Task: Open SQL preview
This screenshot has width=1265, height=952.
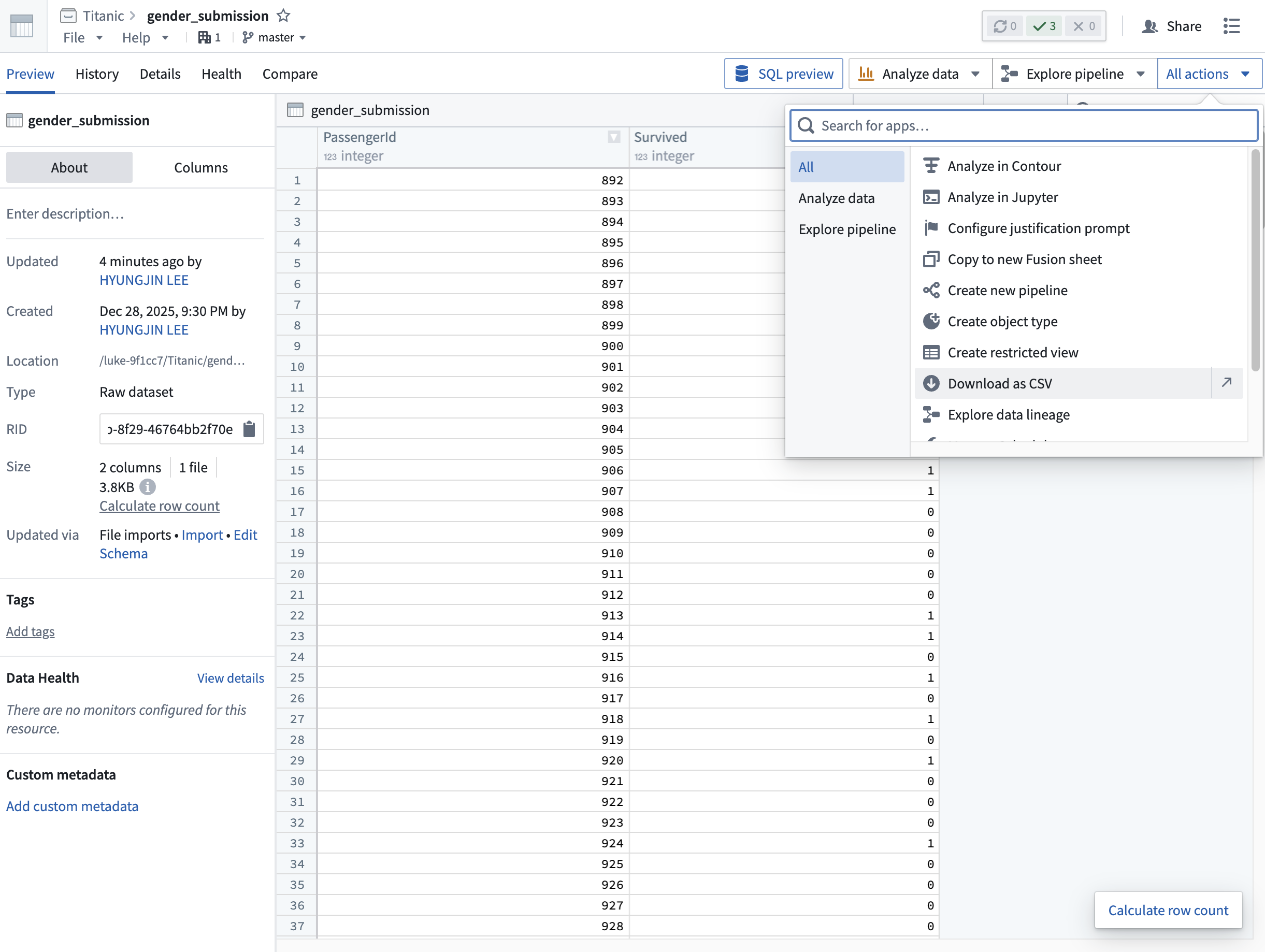Action: (x=783, y=74)
